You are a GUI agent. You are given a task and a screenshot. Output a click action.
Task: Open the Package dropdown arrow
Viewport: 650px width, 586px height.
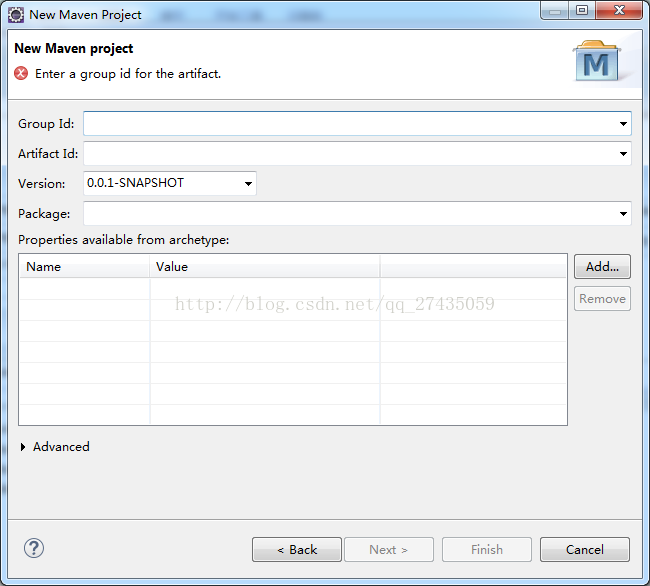pos(623,214)
